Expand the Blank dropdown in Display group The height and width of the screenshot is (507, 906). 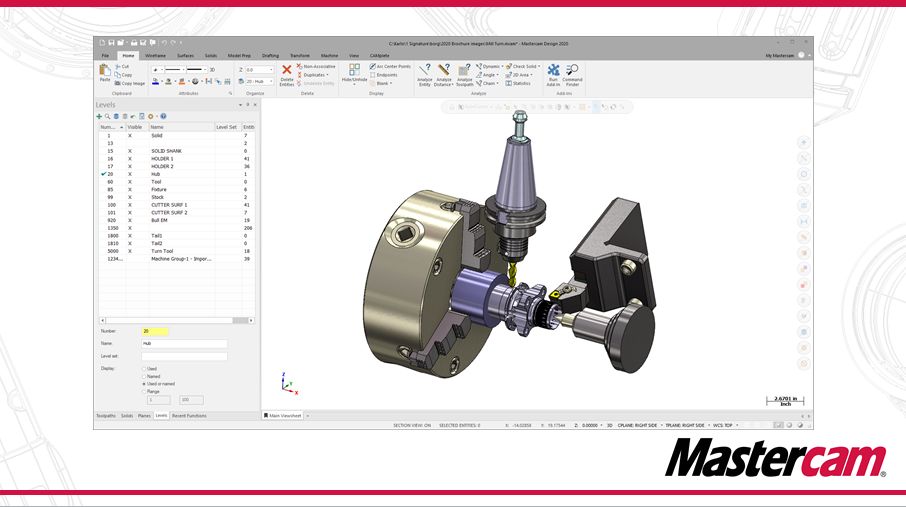[x=391, y=83]
